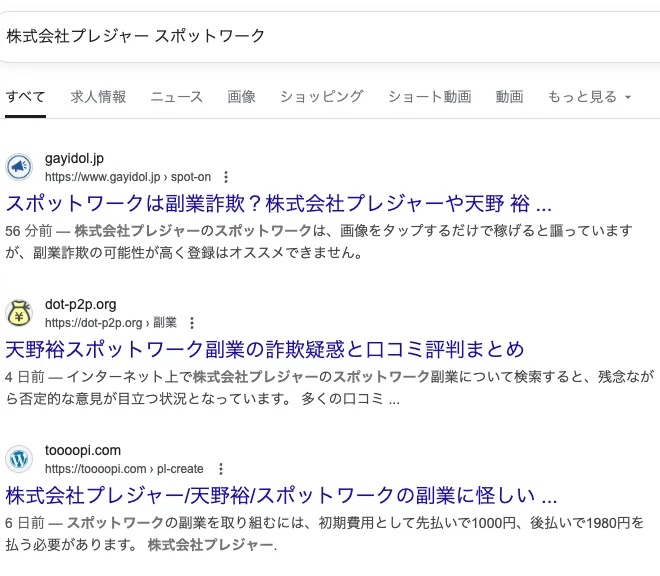Click the URL https://dot-p2p.org › 副業
660x576 pixels.
(x=111, y=323)
